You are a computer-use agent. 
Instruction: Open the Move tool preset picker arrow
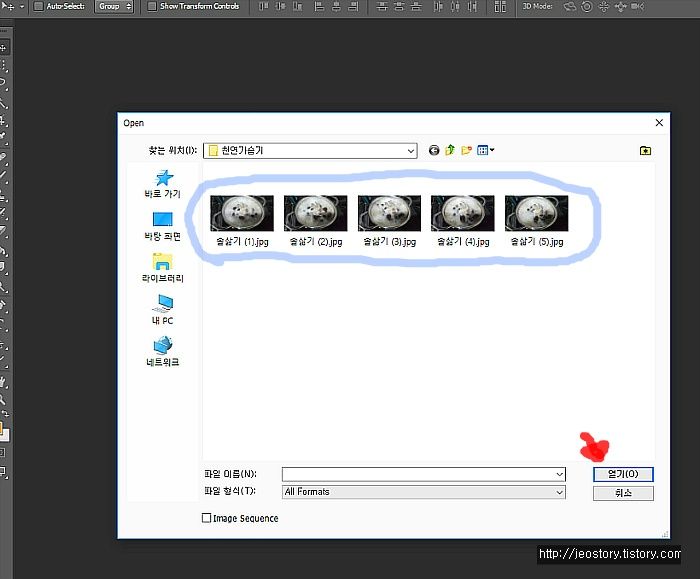pos(22,7)
